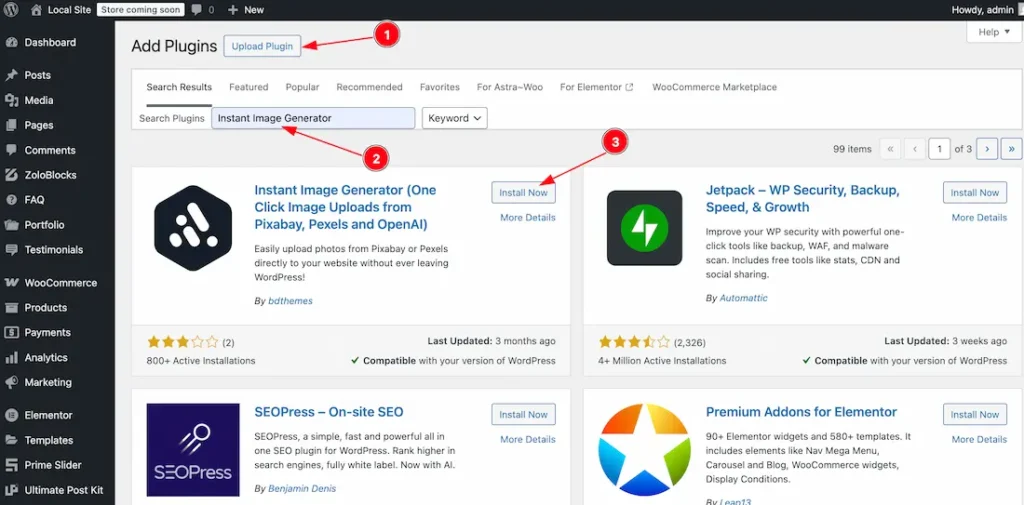Open WooCommerce Marketplace tab
Screen dimensions: 1024x505
click(714, 87)
